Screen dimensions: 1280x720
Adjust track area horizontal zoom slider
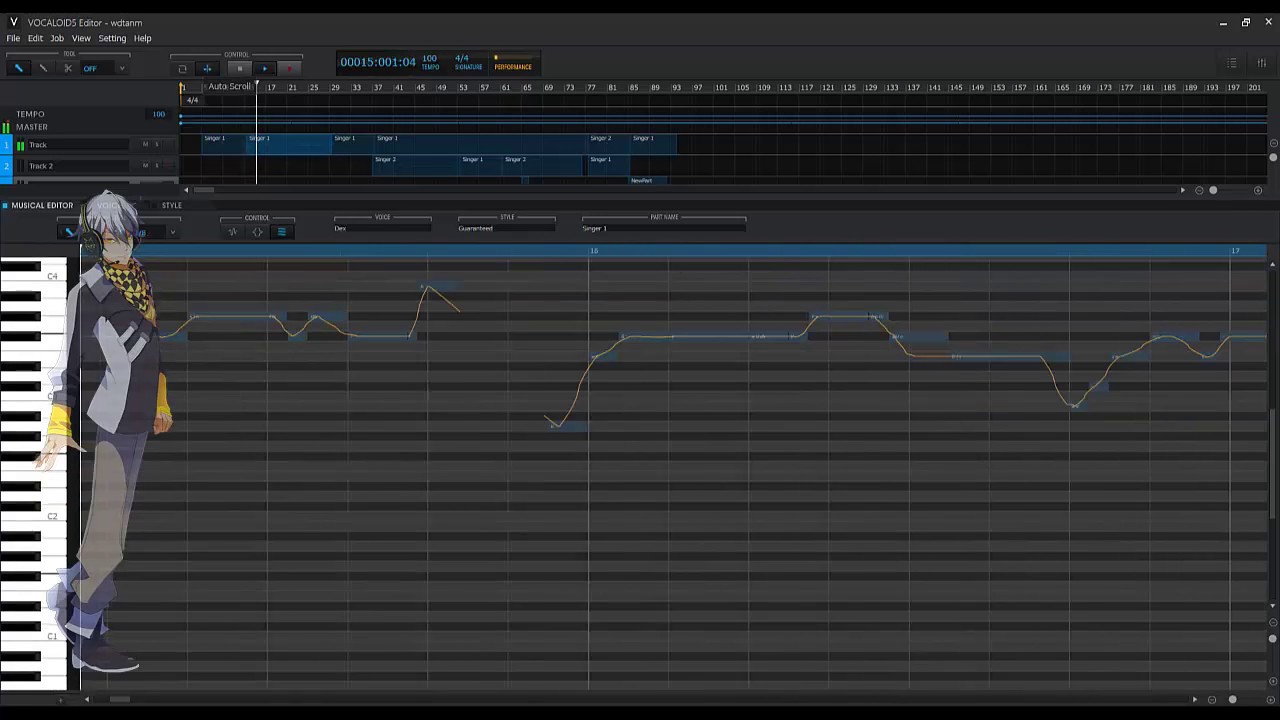click(1213, 190)
